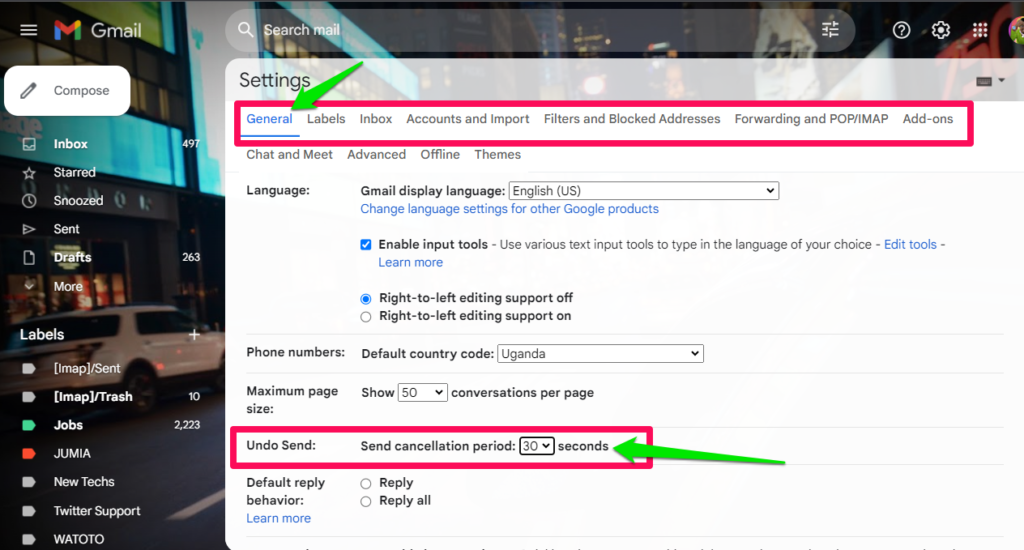Viewport: 1024px width, 550px height.
Task: Show search options filter icon
Action: [x=830, y=29]
